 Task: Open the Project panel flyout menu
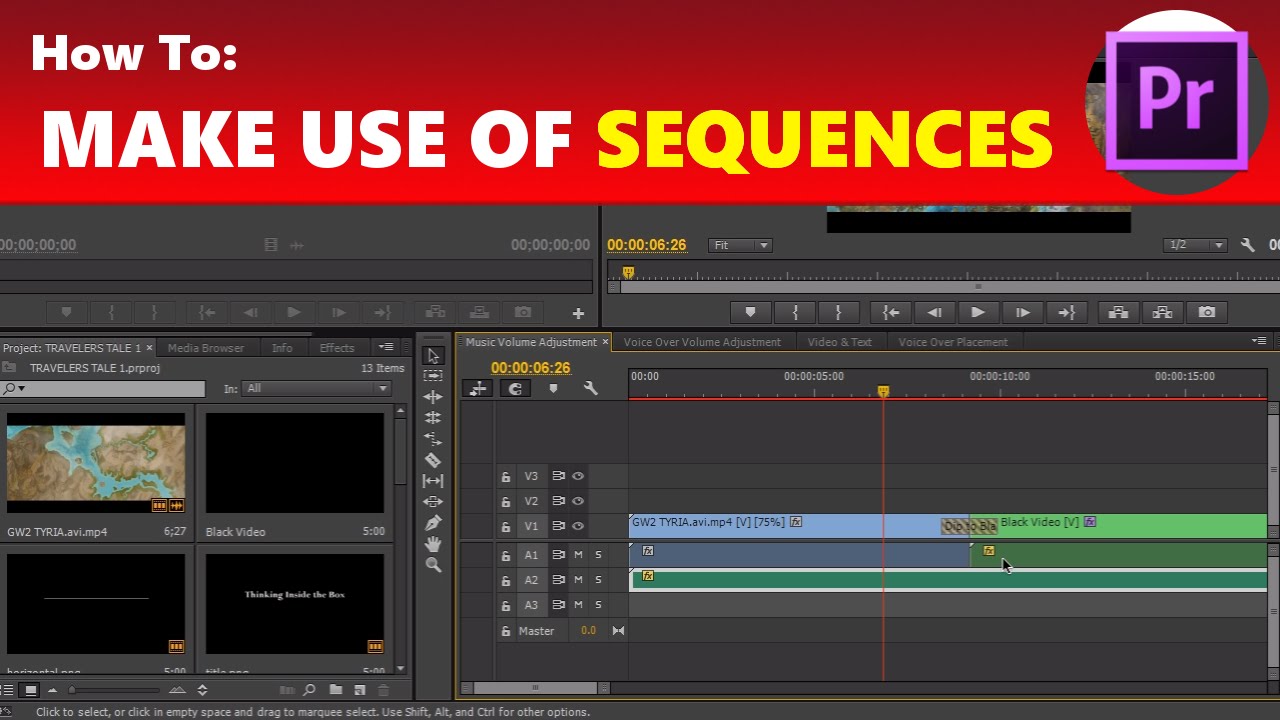(386, 347)
